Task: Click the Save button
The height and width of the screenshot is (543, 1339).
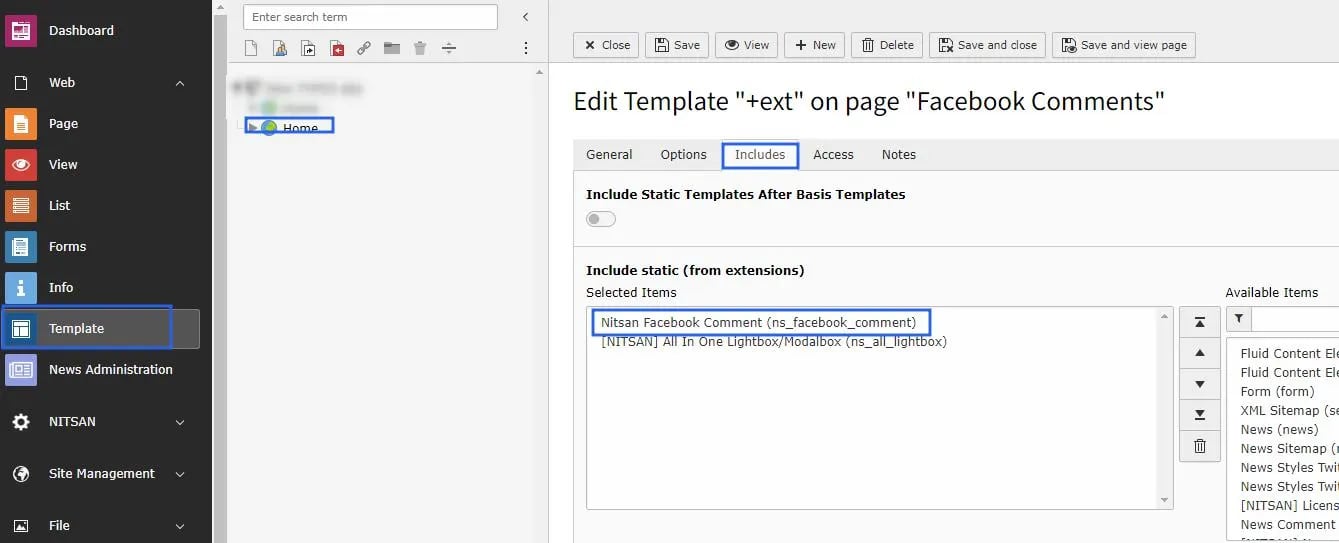Action: pyautogui.click(x=677, y=45)
